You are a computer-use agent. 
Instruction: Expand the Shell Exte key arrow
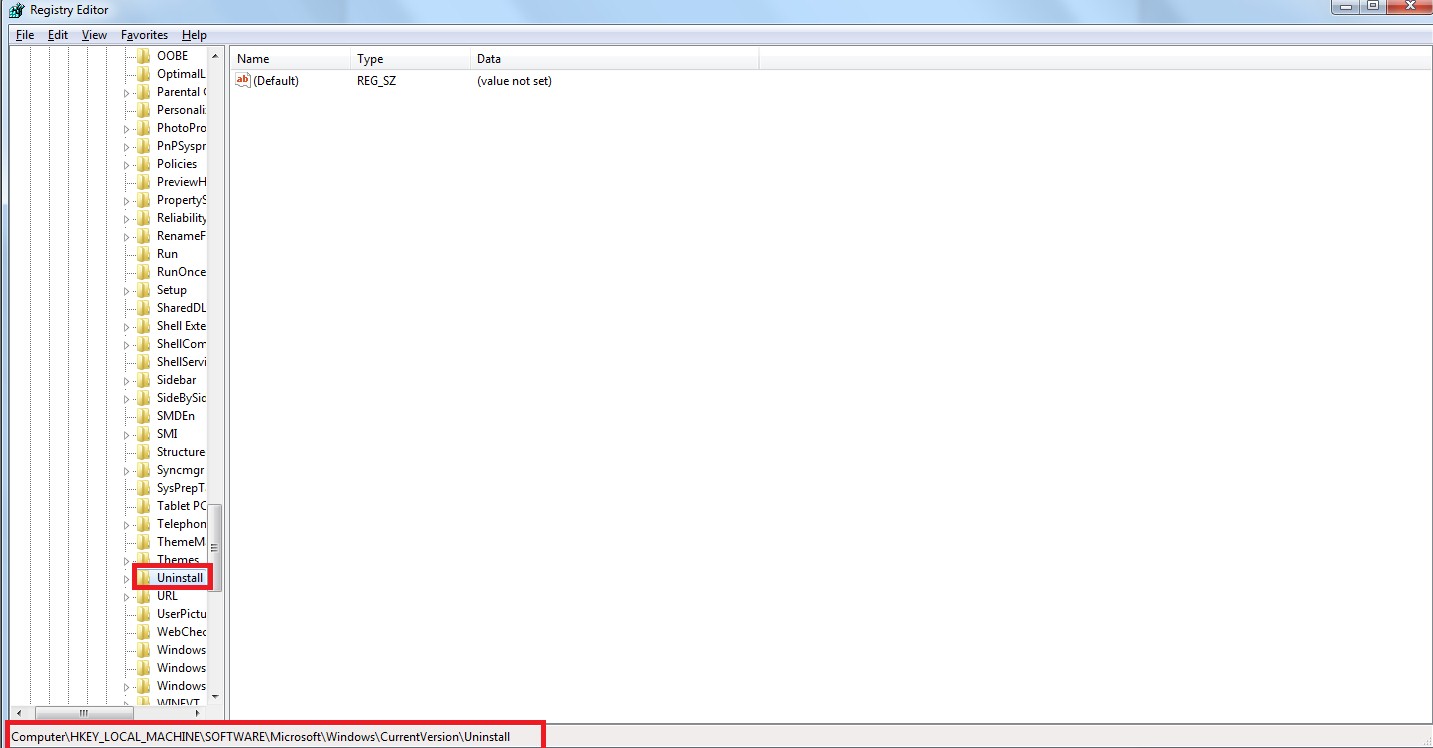(x=127, y=327)
